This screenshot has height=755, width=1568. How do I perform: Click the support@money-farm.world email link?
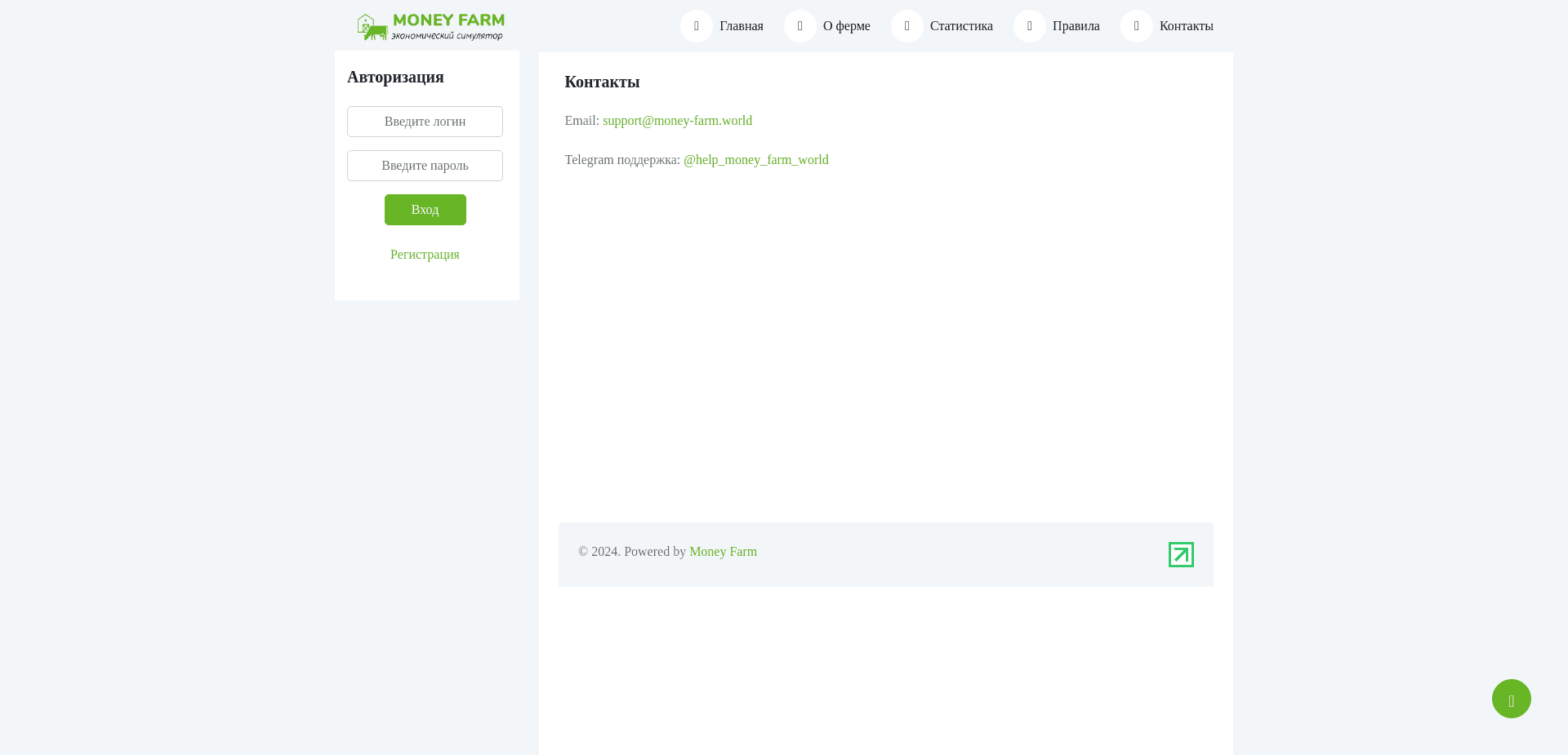pos(677,121)
